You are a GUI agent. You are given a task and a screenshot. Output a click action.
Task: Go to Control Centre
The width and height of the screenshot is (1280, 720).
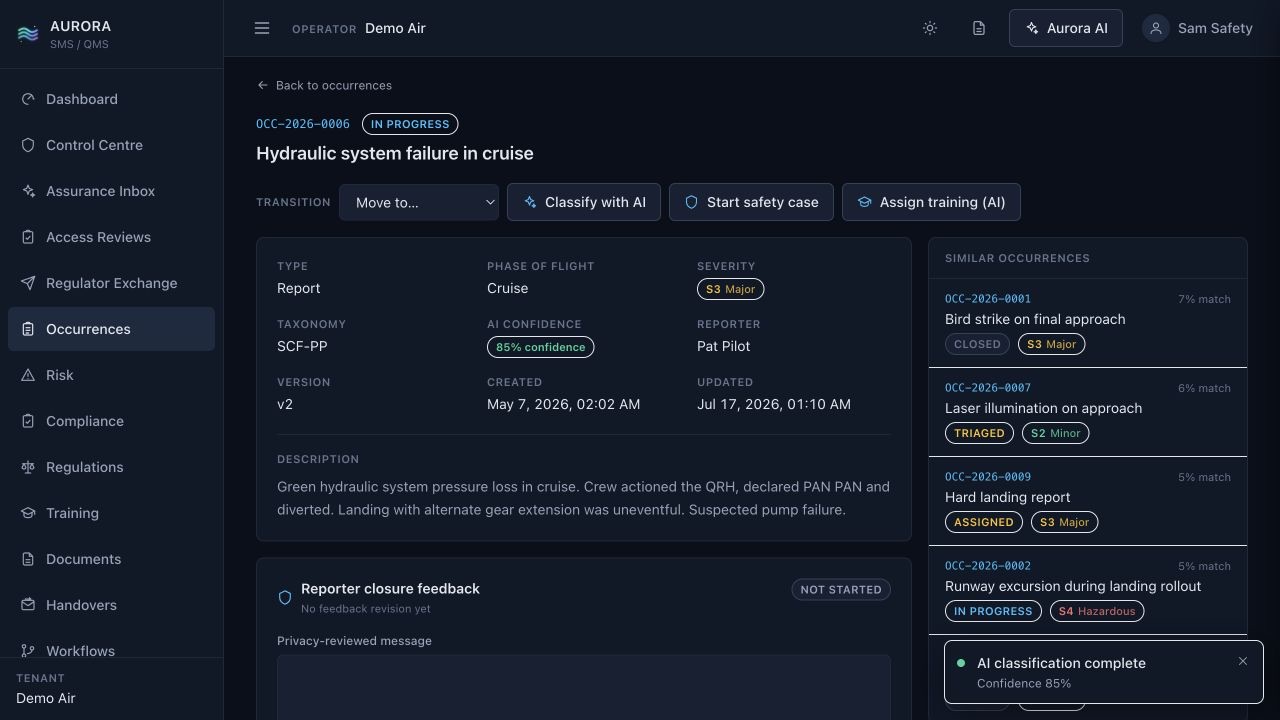111,145
